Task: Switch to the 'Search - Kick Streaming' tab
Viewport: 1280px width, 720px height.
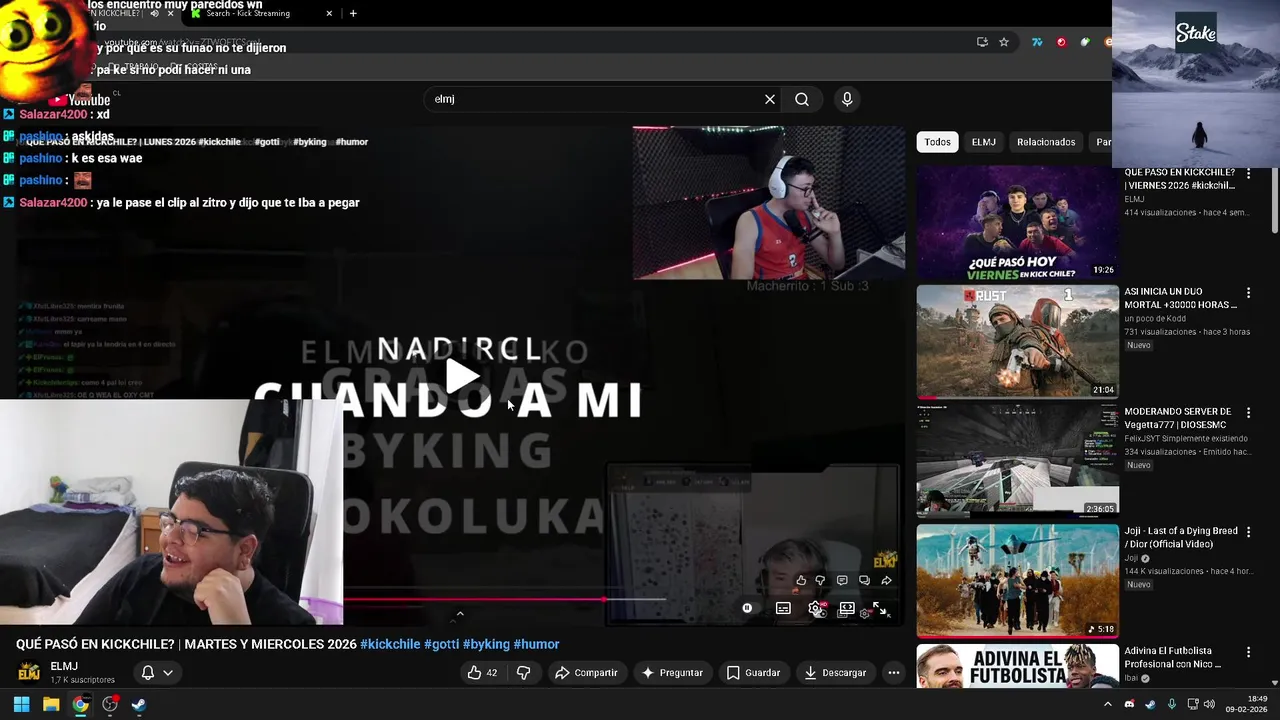Action: coord(262,13)
